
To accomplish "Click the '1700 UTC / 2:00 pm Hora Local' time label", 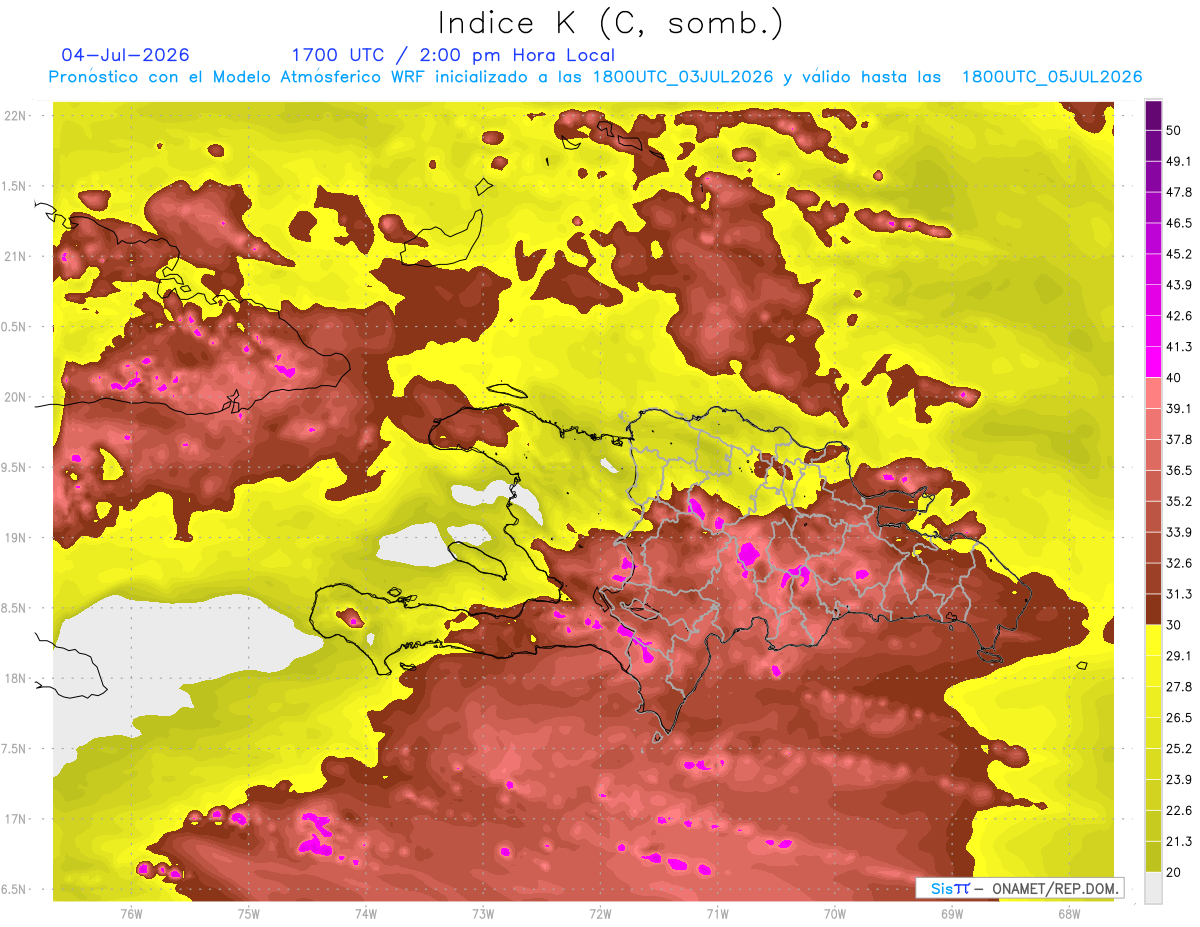I will click(x=453, y=55).
